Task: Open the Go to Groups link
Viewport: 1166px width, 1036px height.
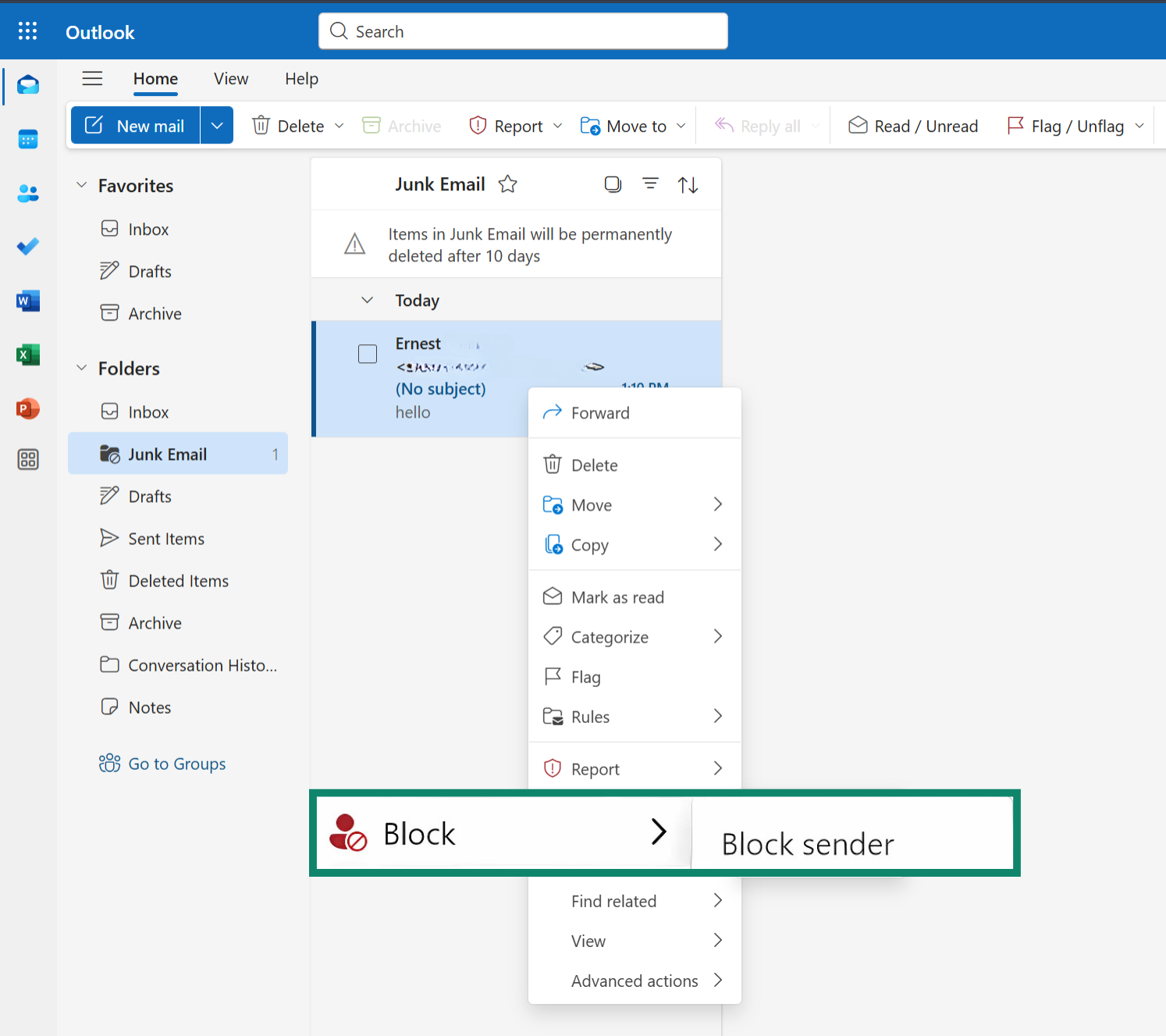Action: tap(177, 764)
